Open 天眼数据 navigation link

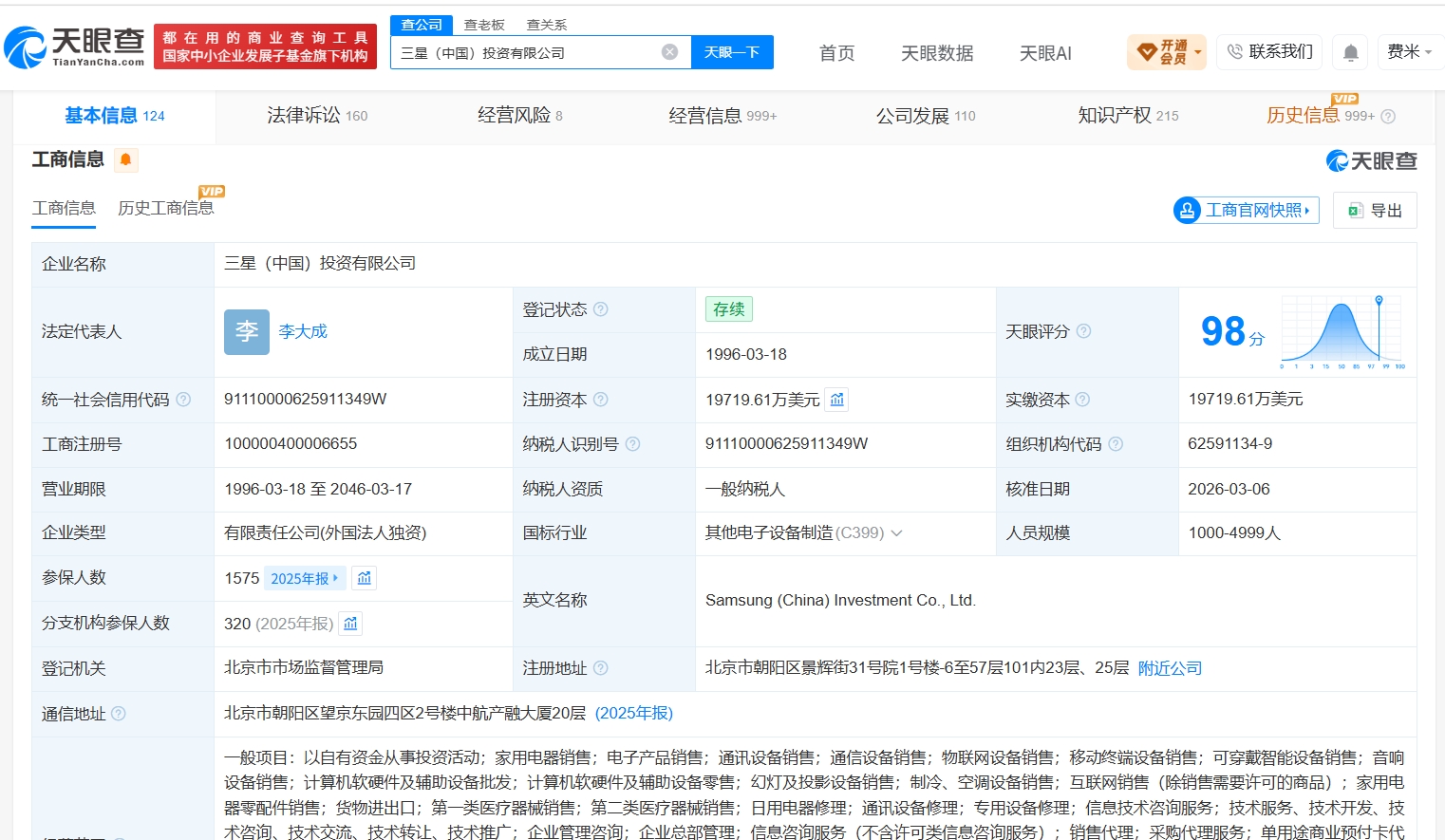click(x=937, y=53)
